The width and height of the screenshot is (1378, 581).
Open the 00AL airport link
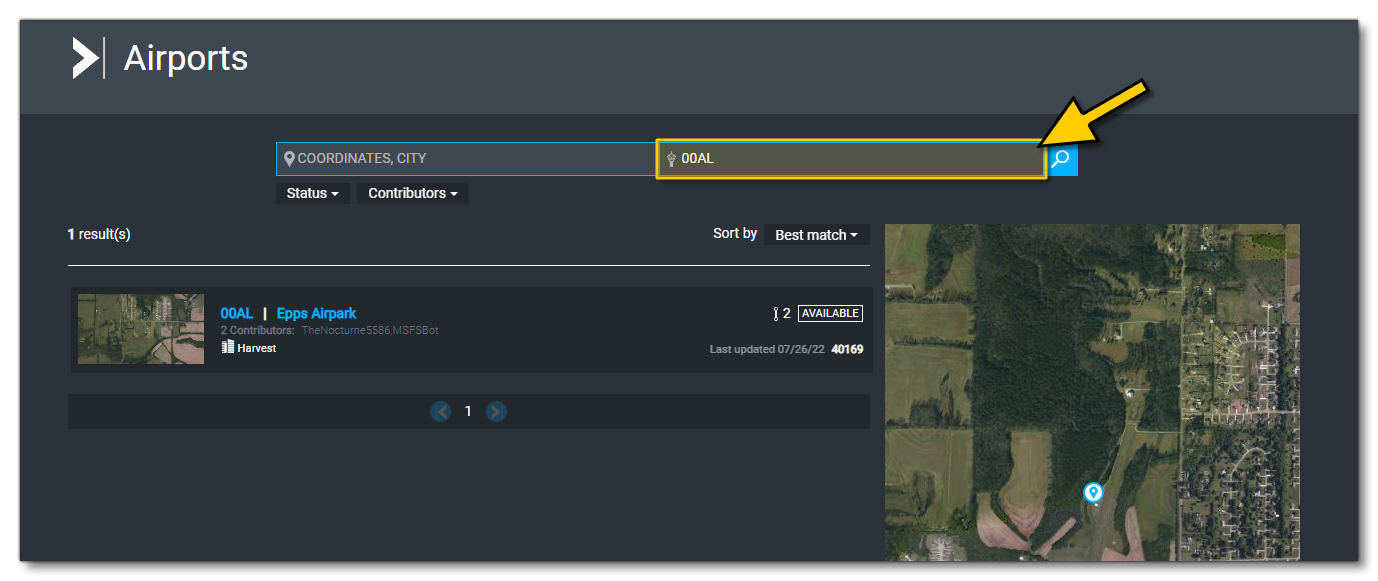click(236, 313)
